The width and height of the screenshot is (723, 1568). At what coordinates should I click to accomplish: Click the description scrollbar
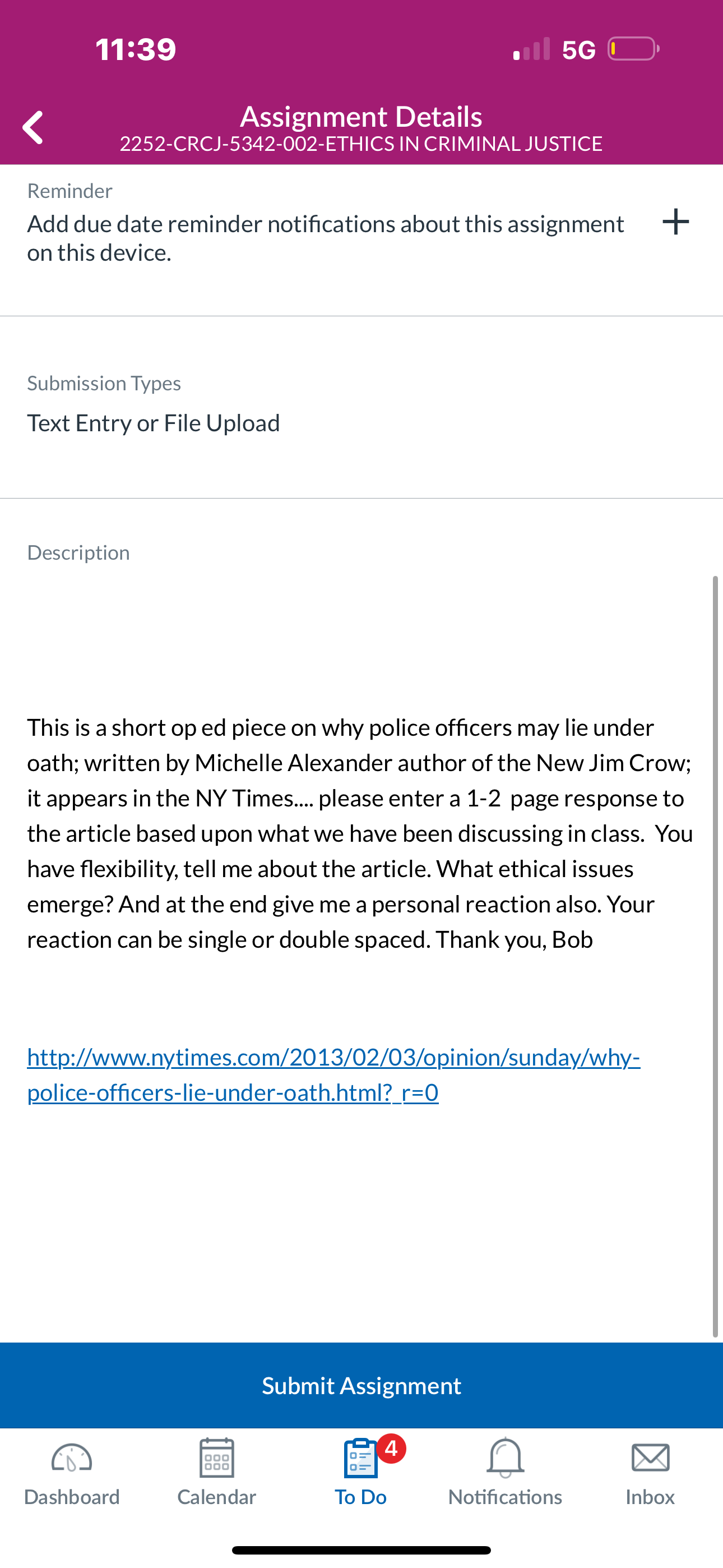point(715,956)
